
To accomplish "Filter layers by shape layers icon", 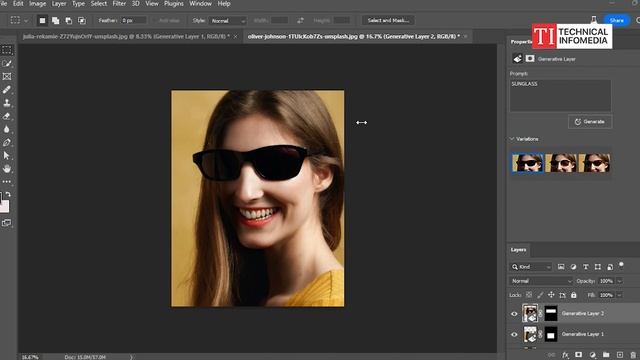I will pyautogui.click(x=598, y=267).
